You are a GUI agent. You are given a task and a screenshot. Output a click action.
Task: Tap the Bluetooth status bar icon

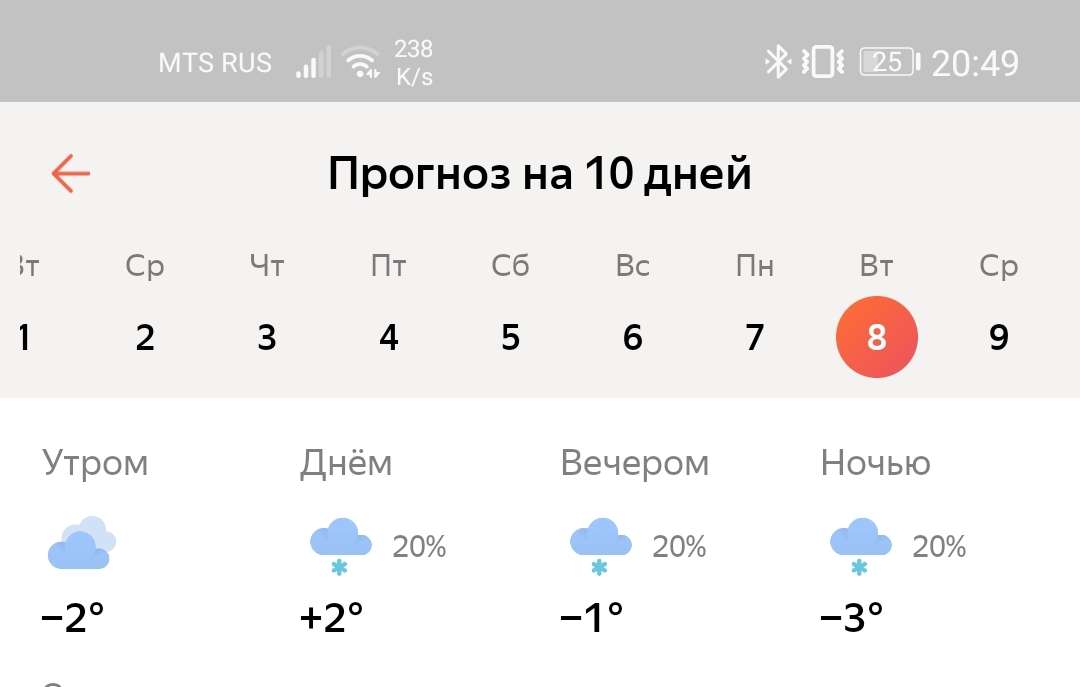[x=777, y=62]
